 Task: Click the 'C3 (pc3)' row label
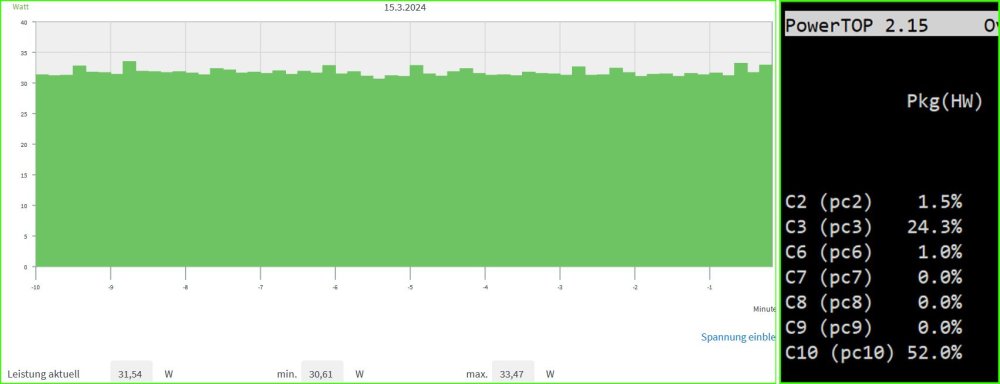point(828,227)
